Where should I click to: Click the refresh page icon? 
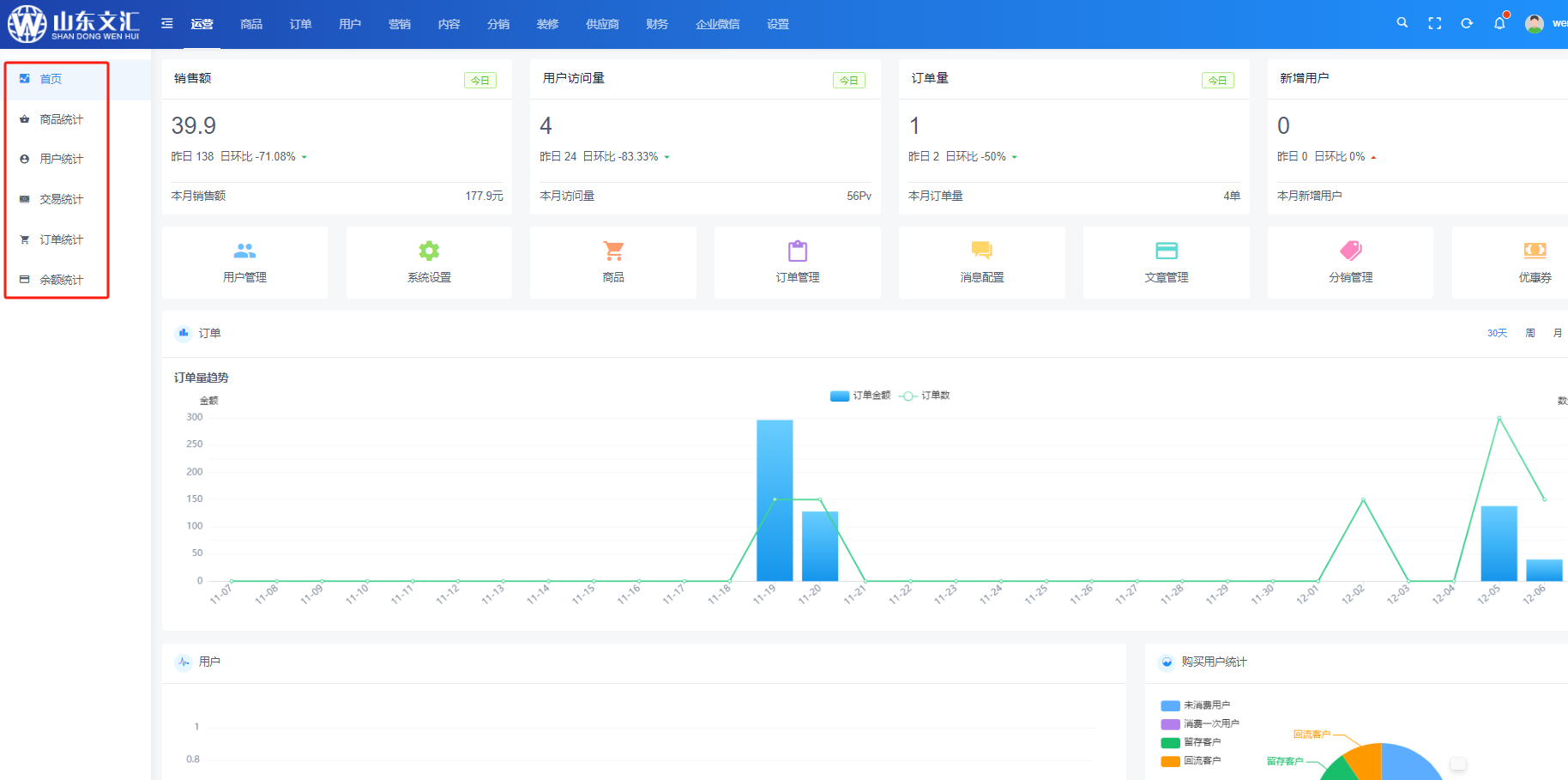pyautogui.click(x=1467, y=23)
